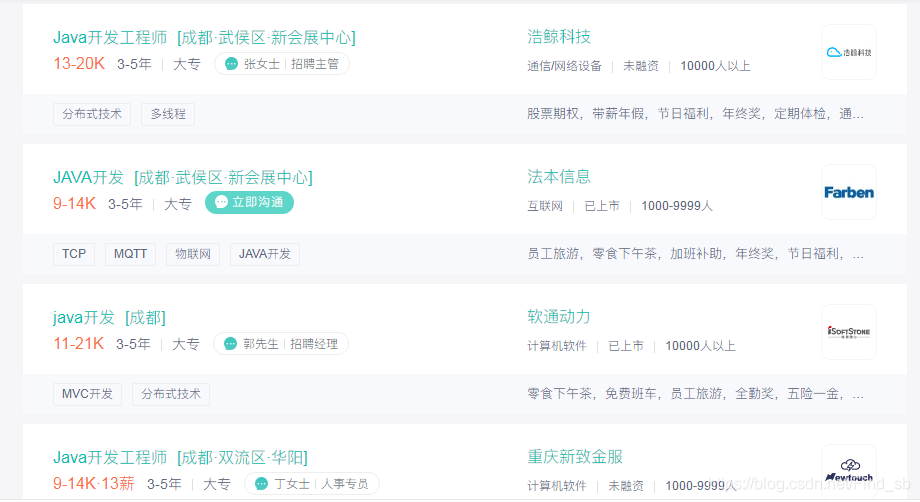The width and height of the screenshot is (920, 502).
Task: Click the Farben company logo
Action: pos(849,192)
